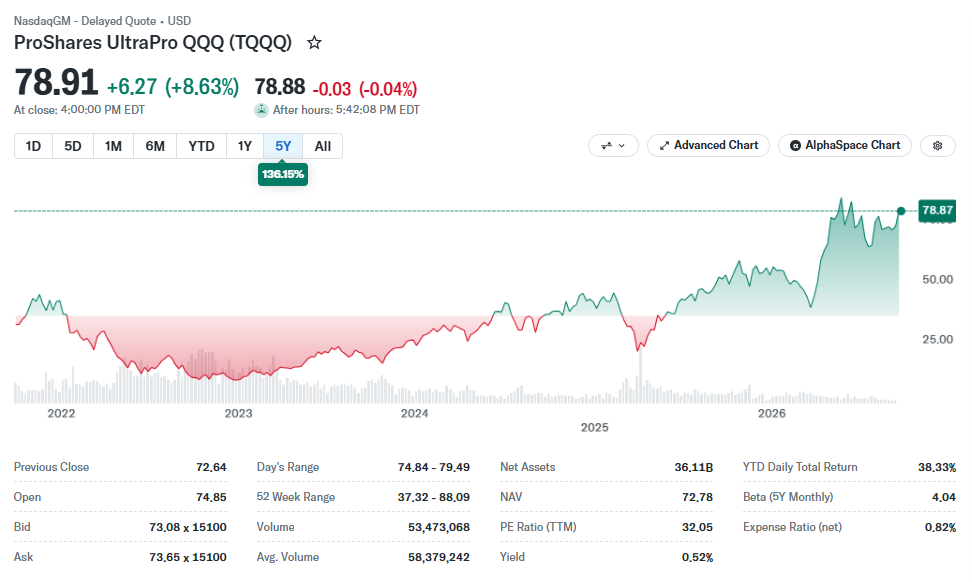Click the At close 4:00:00 PM EDT text
The image size is (972, 582).
click(x=79, y=110)
